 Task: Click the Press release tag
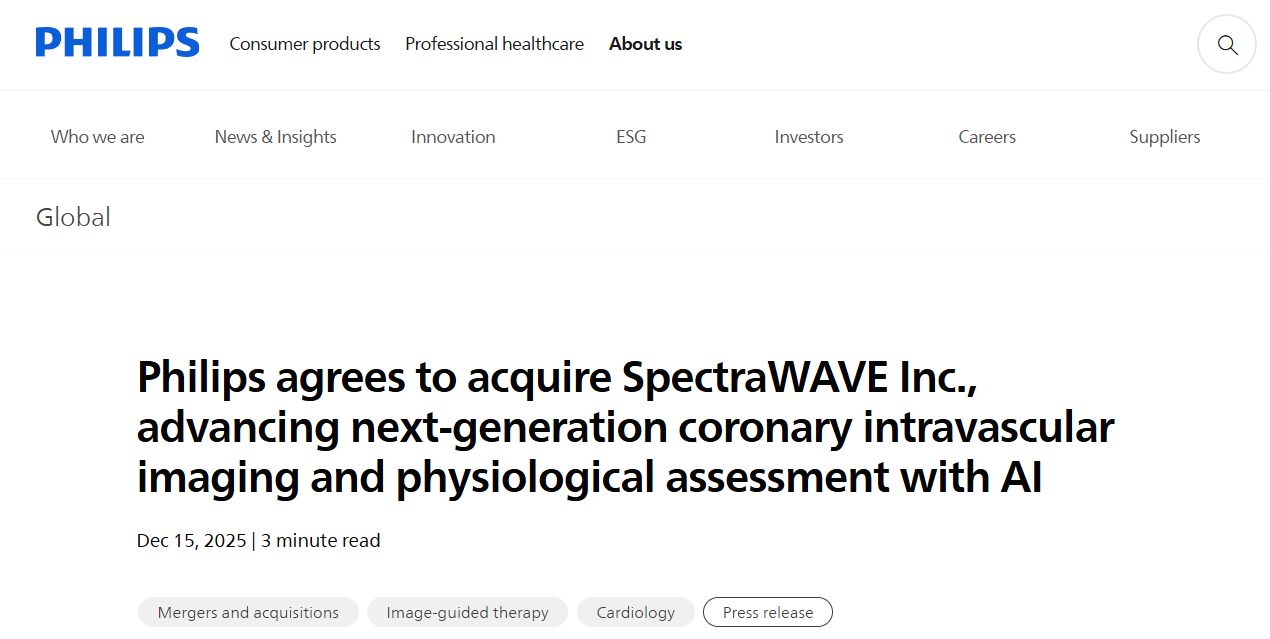click(x=768, y=612)
